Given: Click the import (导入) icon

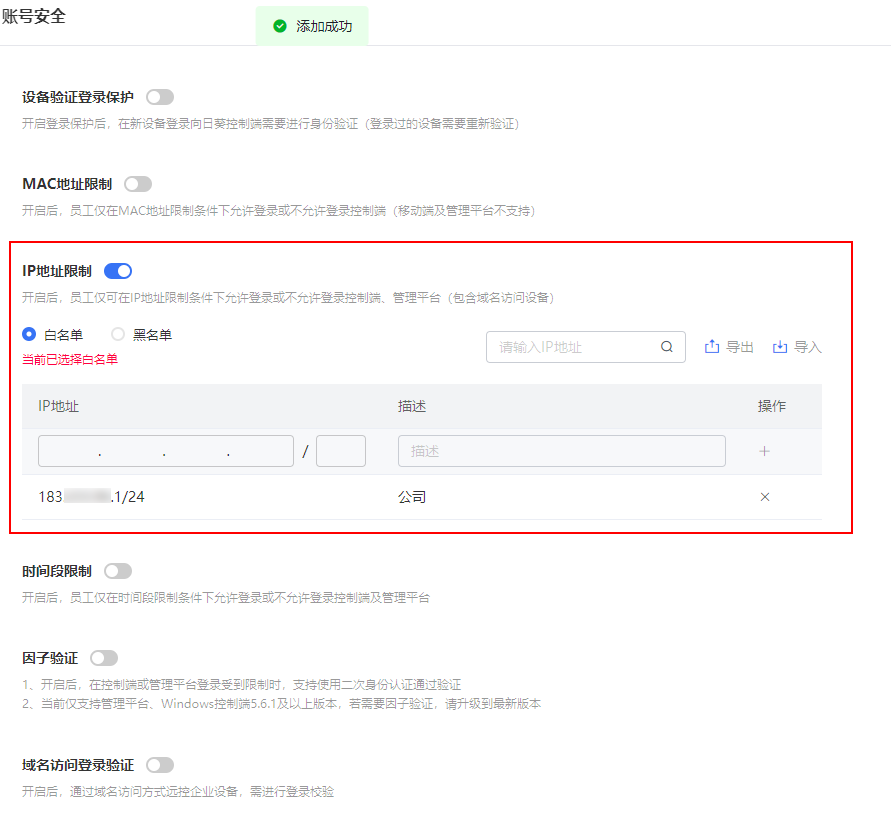Looking at the screenshot, I should click(780, 347).
